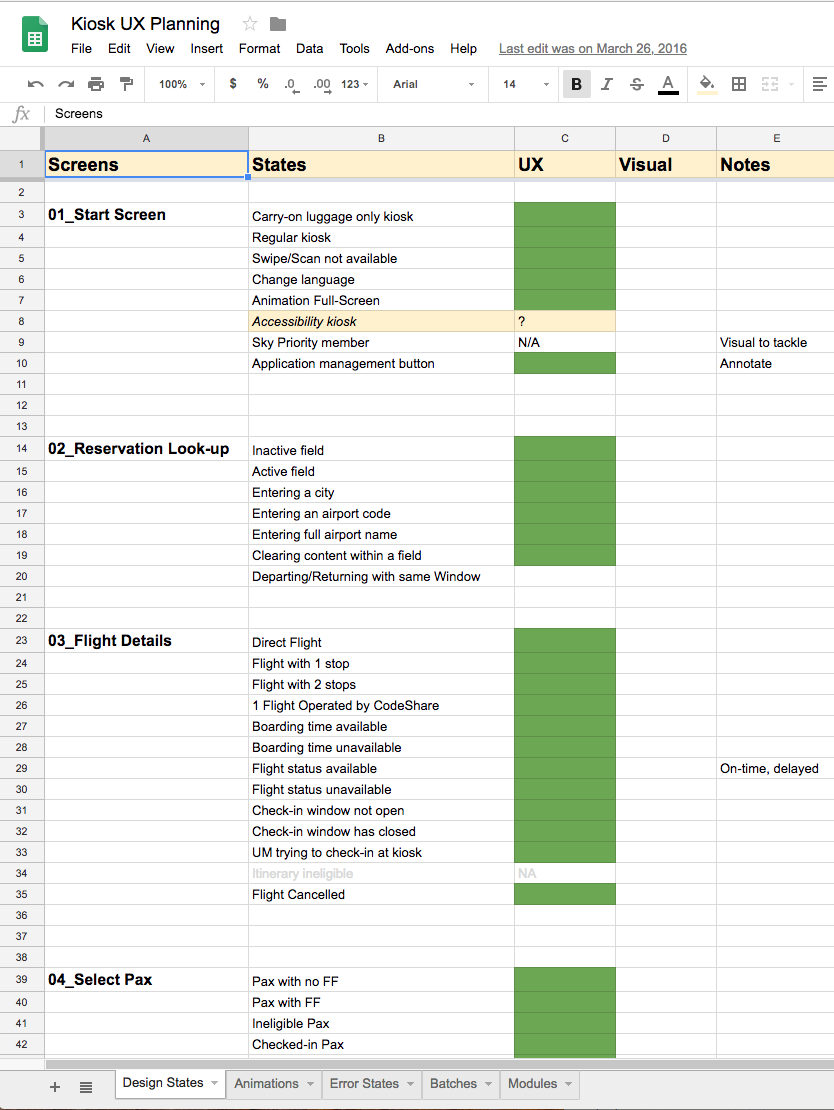This screenshot has height=1110, width=834.
Task: Select row 8 header
Action: pyautogui.click(x=21, y=321)
